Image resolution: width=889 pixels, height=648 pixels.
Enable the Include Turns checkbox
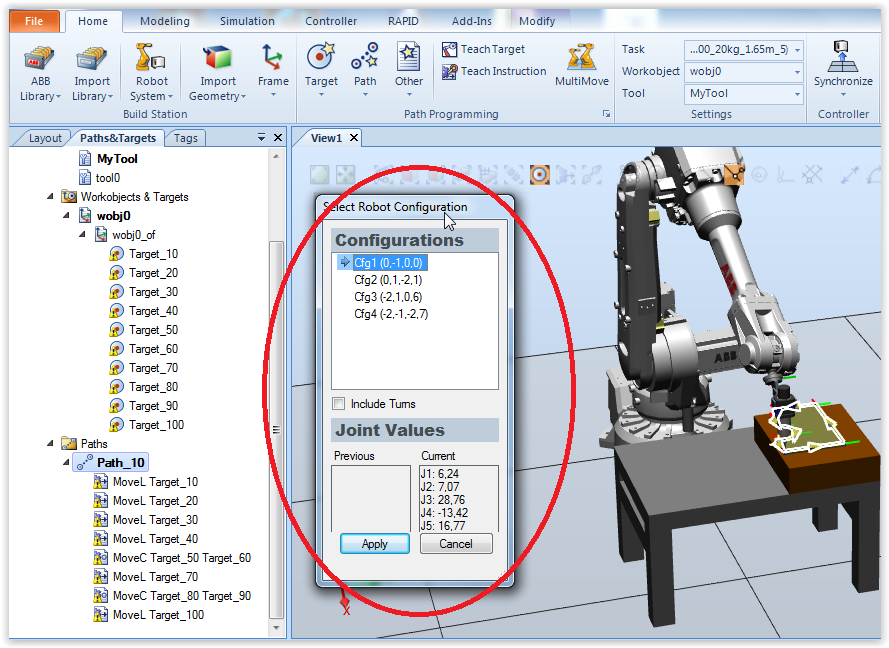point(338,404)
